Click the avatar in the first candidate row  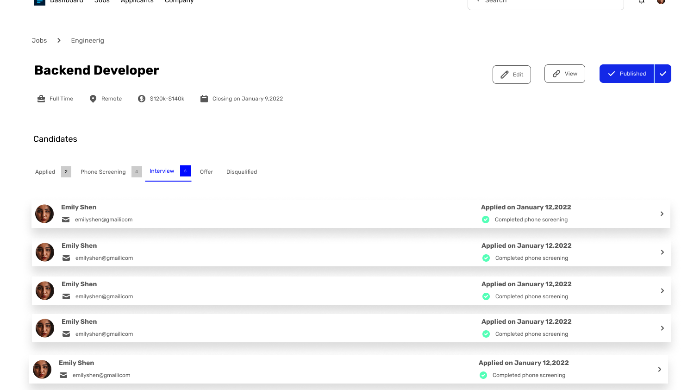pos(45,214)
